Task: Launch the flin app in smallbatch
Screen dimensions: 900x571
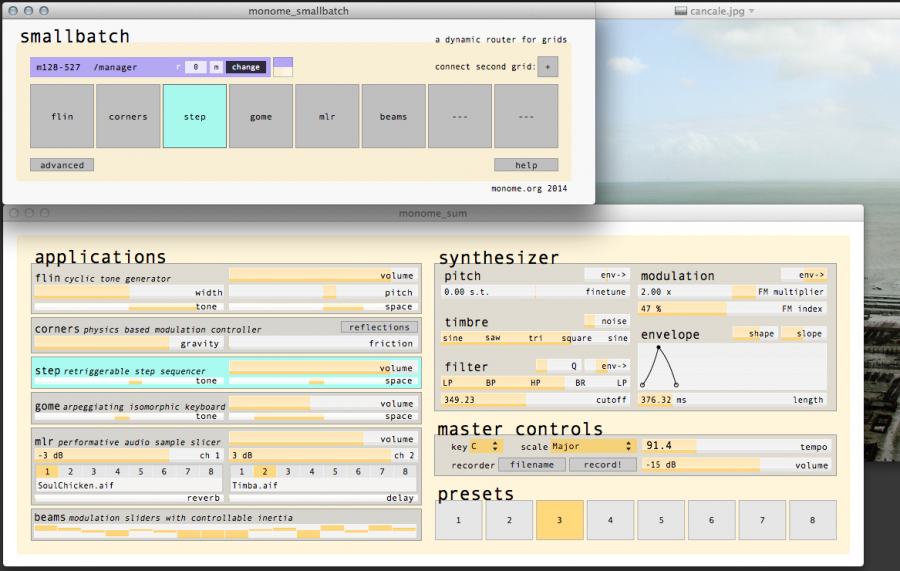Action: pos(62,116)
